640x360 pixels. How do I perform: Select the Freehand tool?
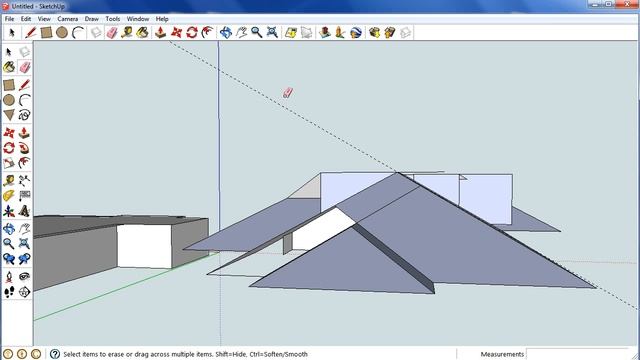point(24,115)
